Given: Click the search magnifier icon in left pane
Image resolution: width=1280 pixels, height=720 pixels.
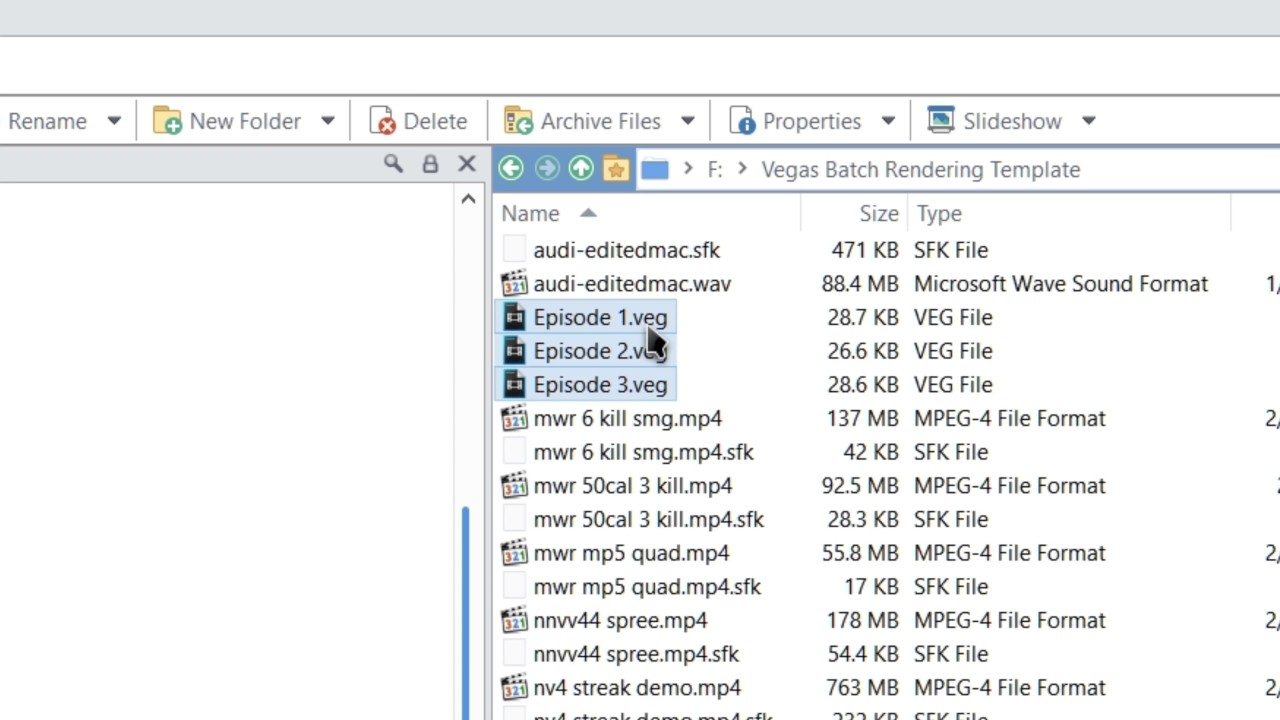Looking at the screenshot, I should point(393,165).
